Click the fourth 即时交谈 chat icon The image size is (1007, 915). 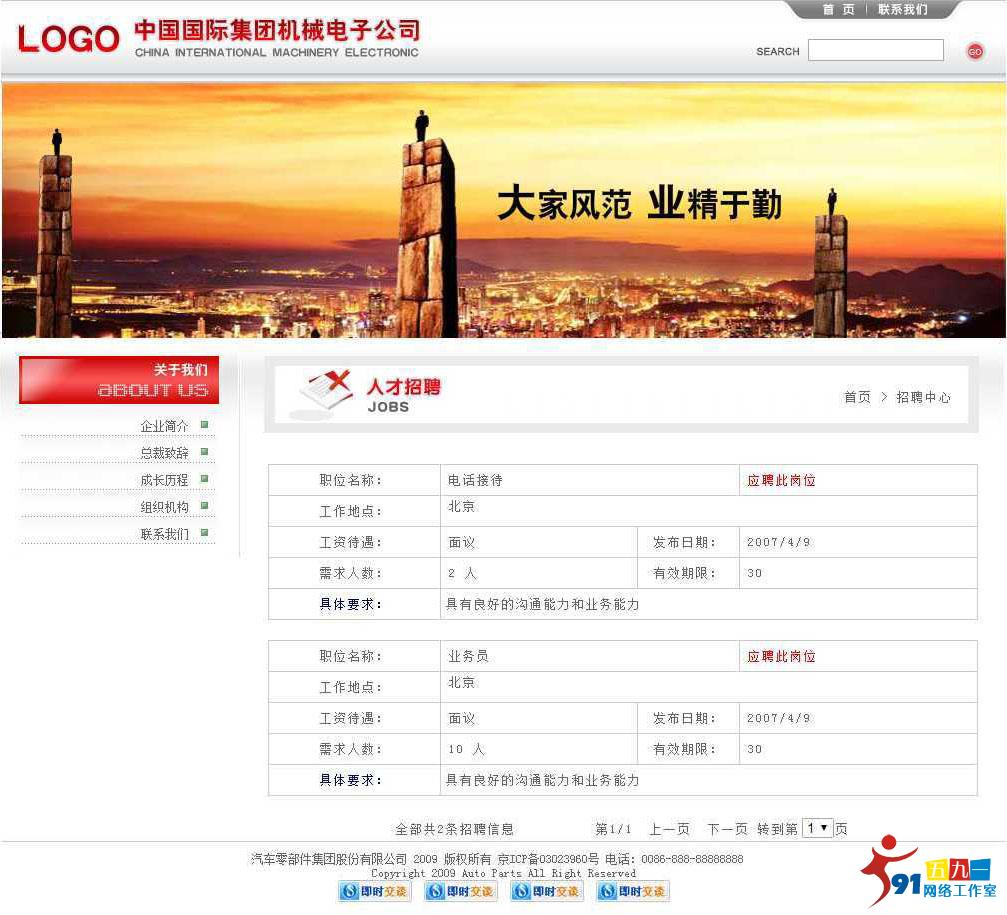coord(633,891)
